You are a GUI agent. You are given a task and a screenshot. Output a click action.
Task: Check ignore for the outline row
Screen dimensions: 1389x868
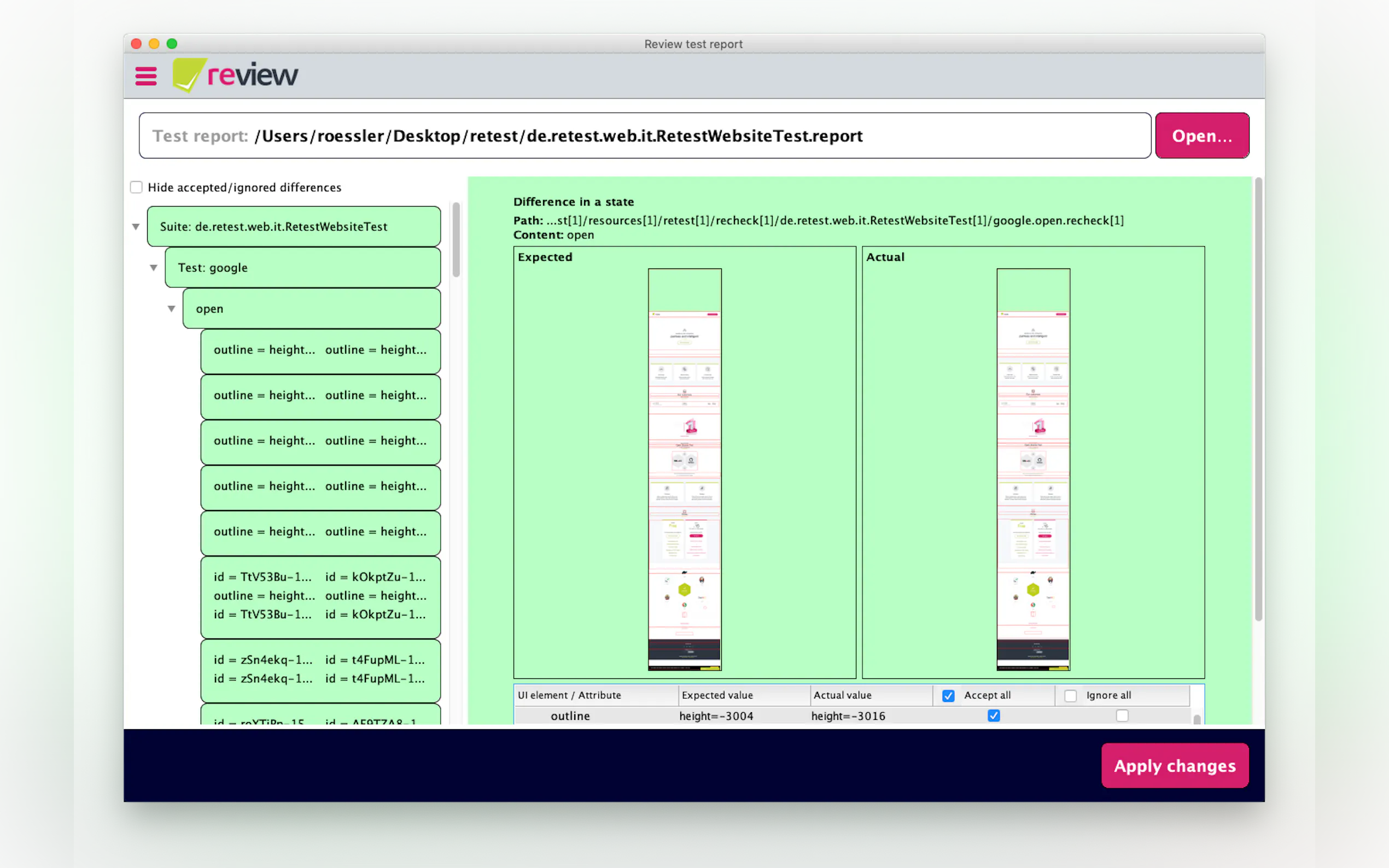[1122, 716]
